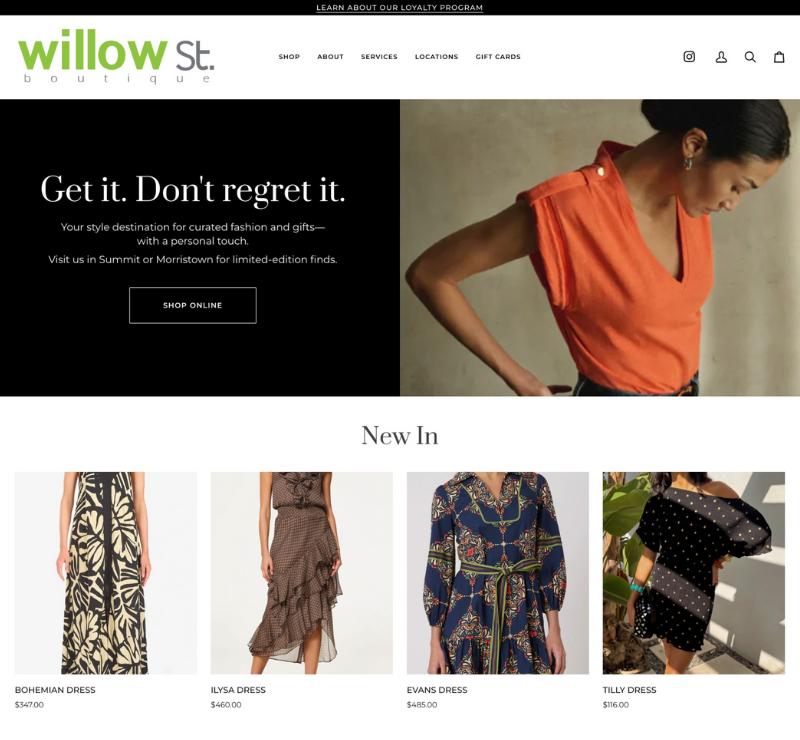Open the About menu item
This screenshot has width=800, height=740.
[330, 57]
